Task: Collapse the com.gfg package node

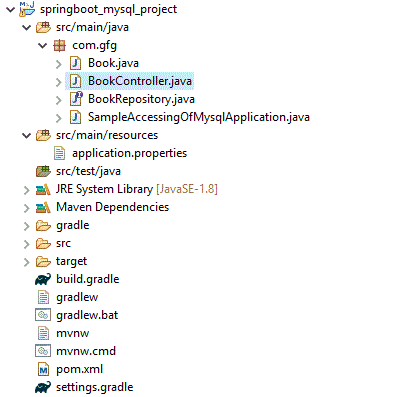Action: tap(43, 45)
